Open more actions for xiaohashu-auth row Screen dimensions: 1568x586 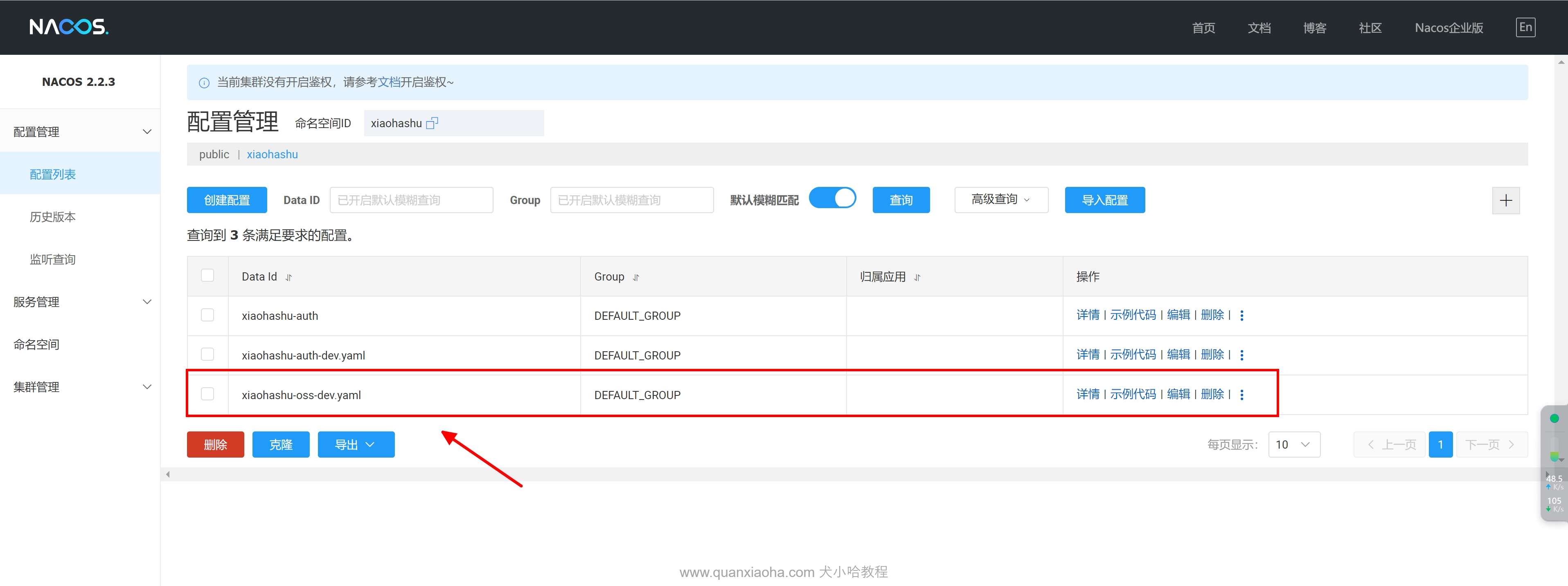click(1242, 315)
